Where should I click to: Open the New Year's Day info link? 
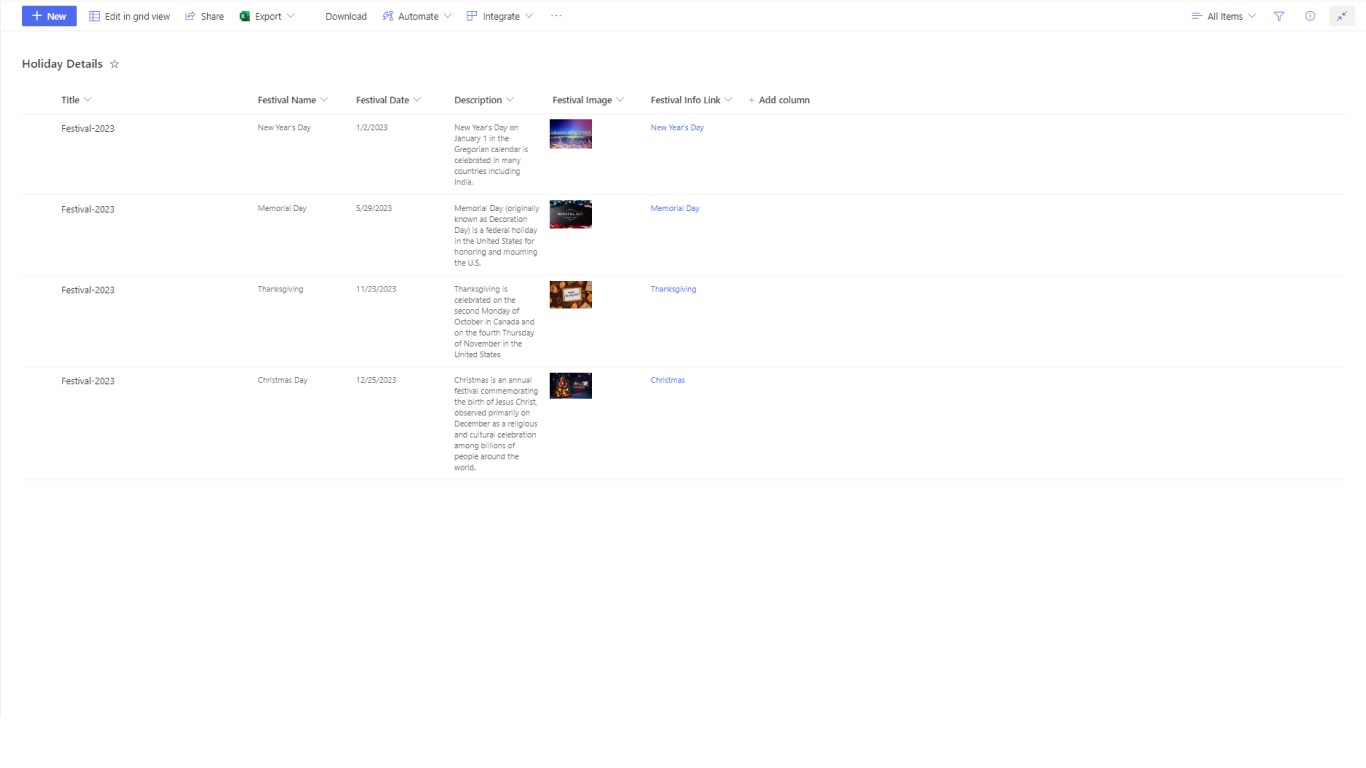(x=677, y=128)
